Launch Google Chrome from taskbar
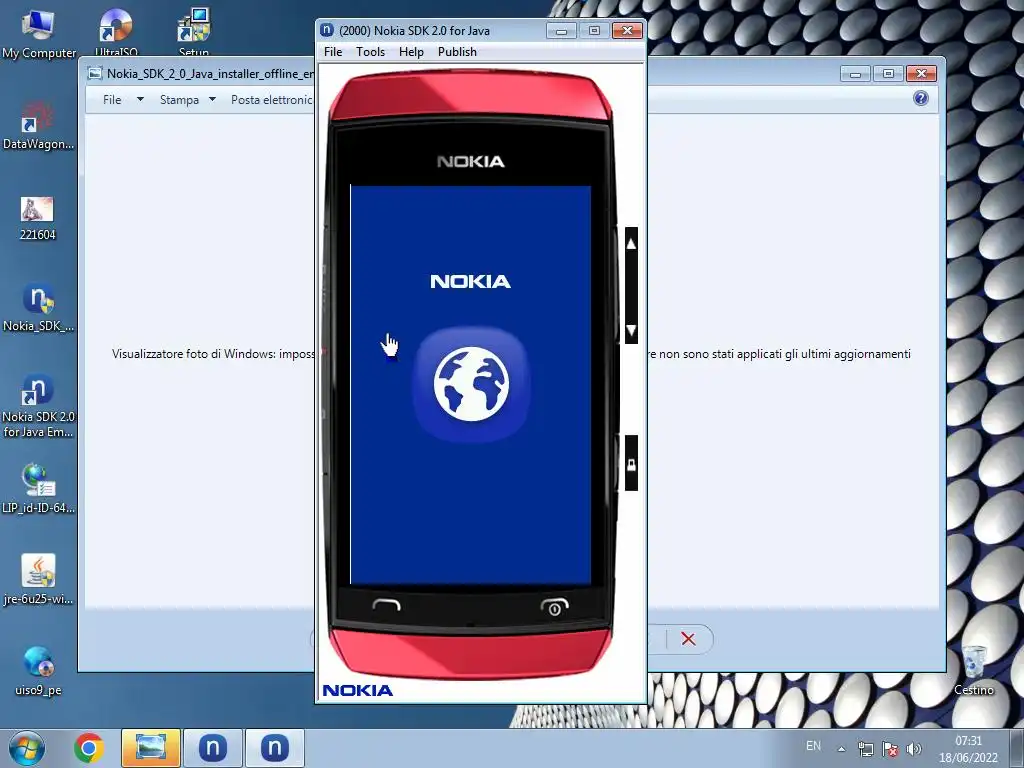Screen dimensions: 1024x768 click(x=89, y=748)
